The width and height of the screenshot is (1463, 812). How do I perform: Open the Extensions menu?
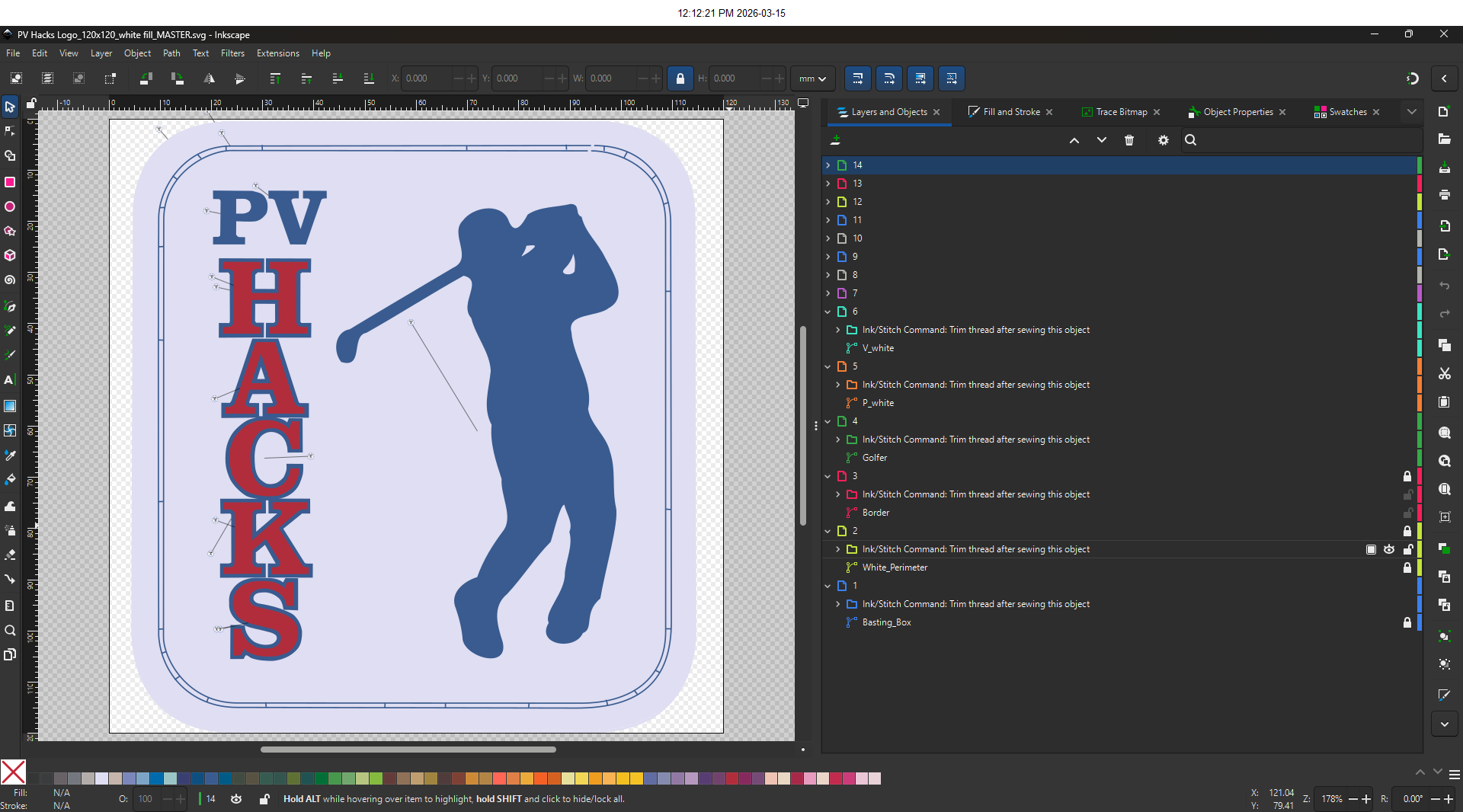277,53
